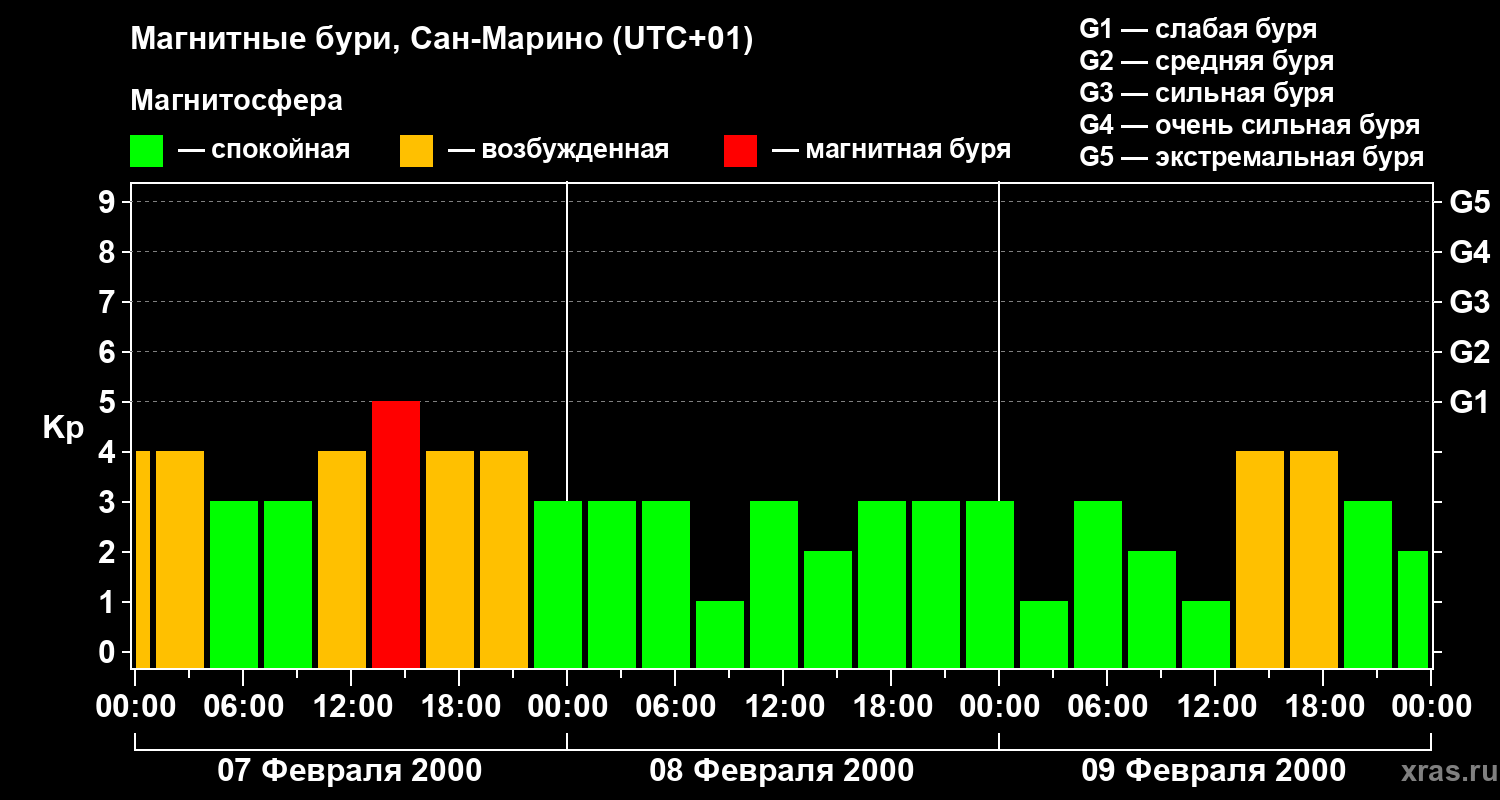Screen dimensions: 1500x800
Task: Click the 06:00 time label for 09 Февраля
Action: point(1107,707)
